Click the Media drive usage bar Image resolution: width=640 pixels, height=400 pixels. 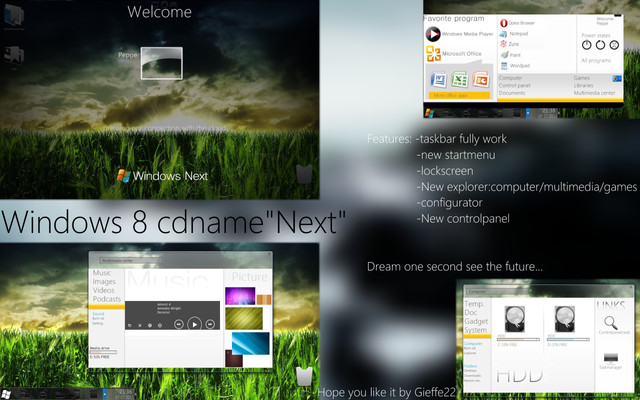point(103,352)
